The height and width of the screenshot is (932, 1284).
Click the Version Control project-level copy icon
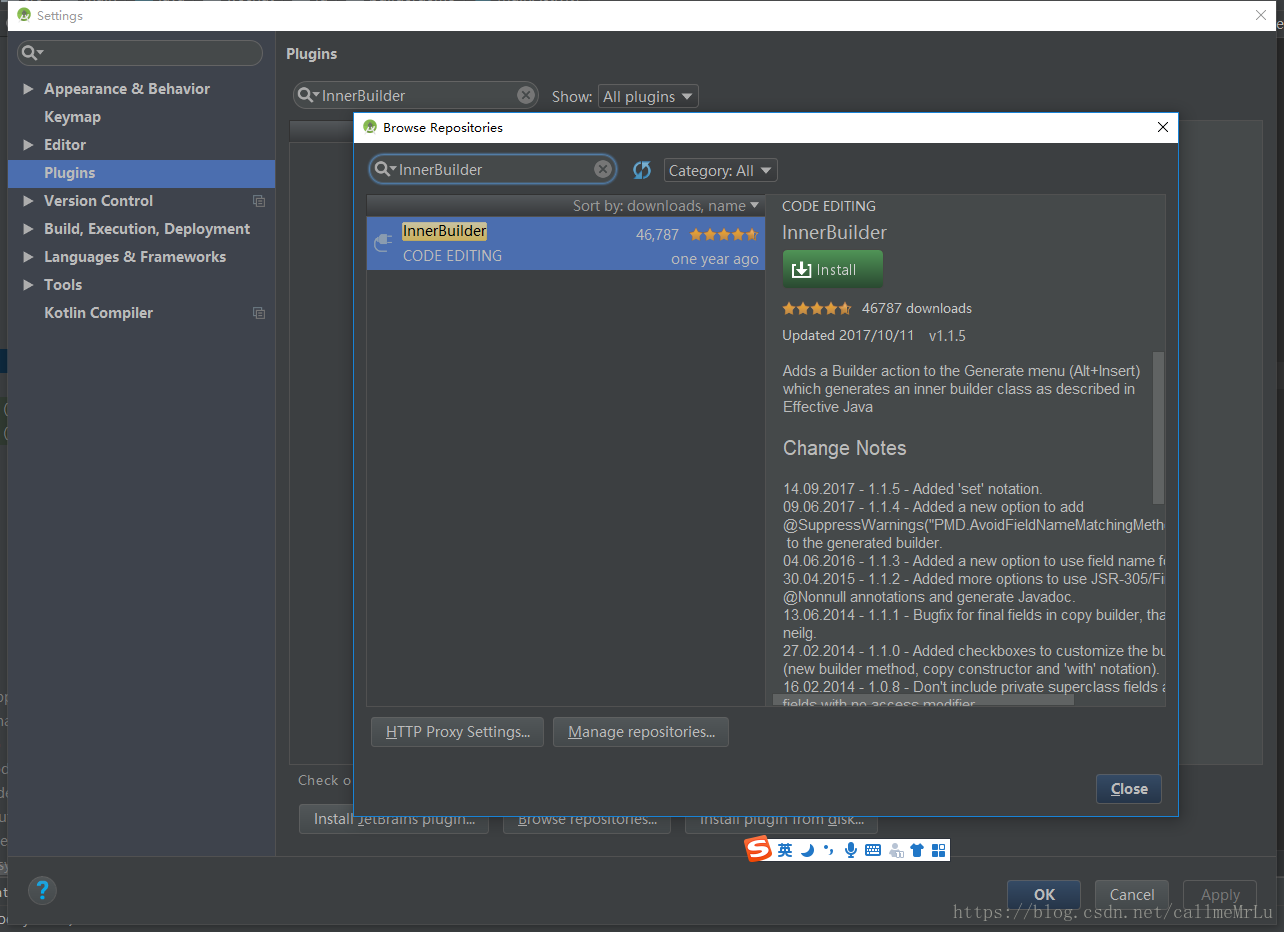click(x=259, y=201)
